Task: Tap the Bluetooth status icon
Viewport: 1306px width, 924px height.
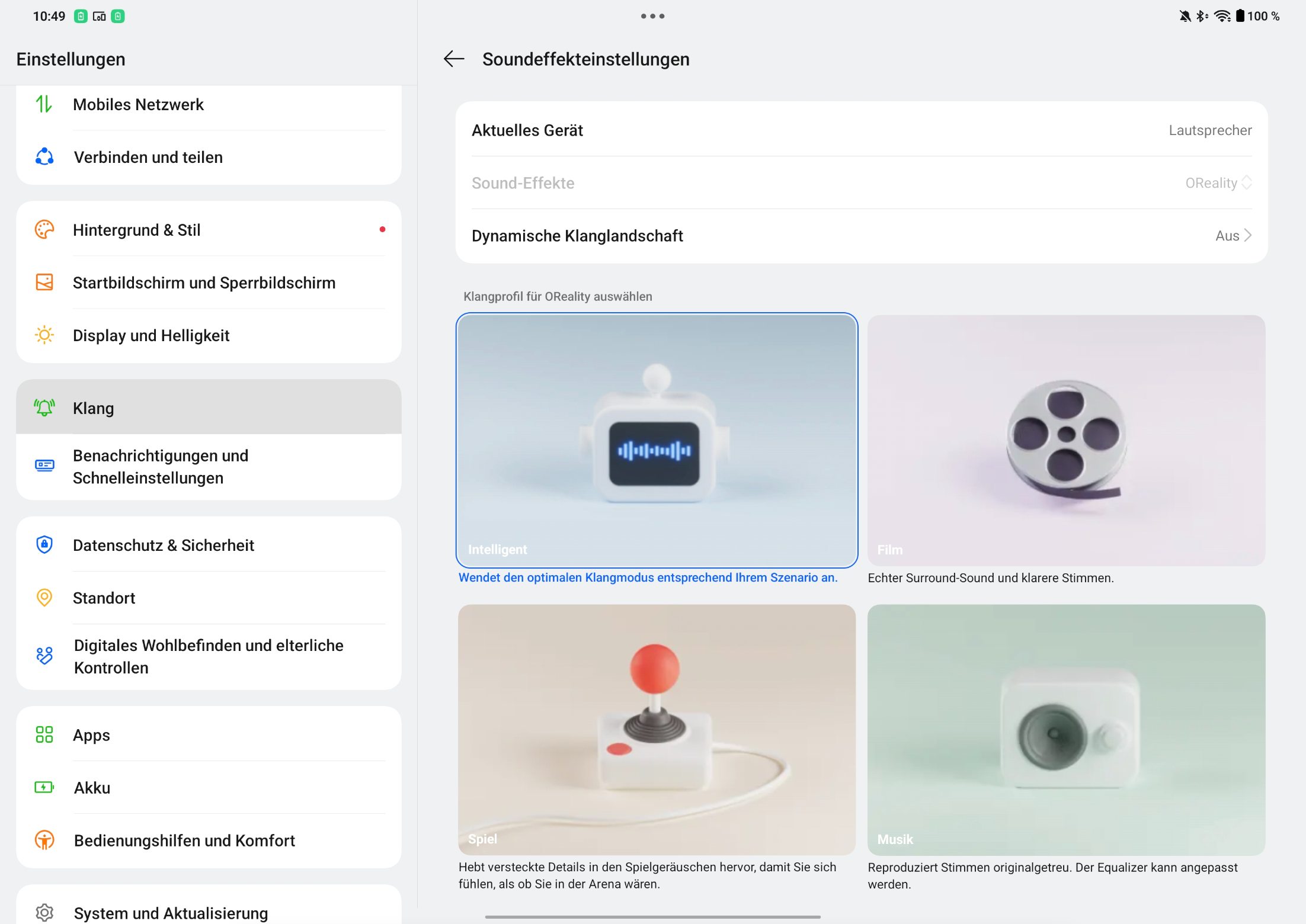Action: click(1201, 16)
